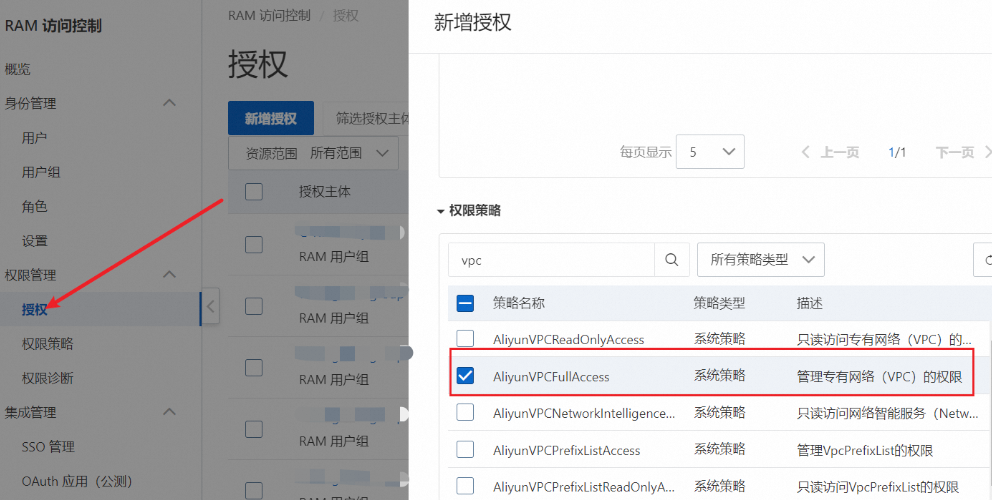Click the 管理专有网络（VPC）的权限 description
The width and height of the screenshot is (992, 500).
[x=879, y=377]
